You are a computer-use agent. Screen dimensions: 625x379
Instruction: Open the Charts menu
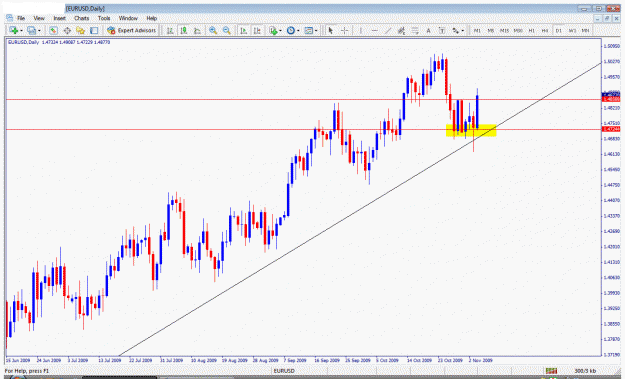coord(81,18)
